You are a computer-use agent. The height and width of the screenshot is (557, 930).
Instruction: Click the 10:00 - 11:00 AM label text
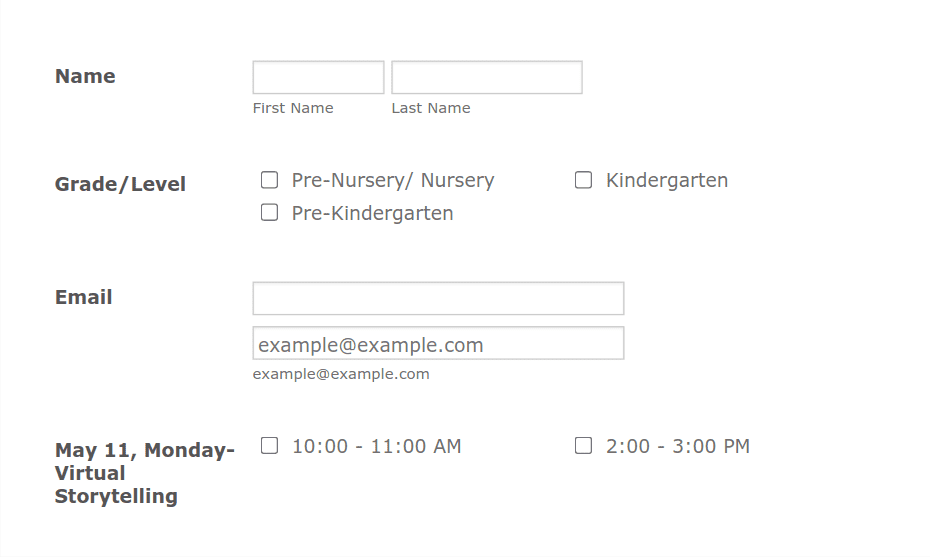[x=376, y=447]
